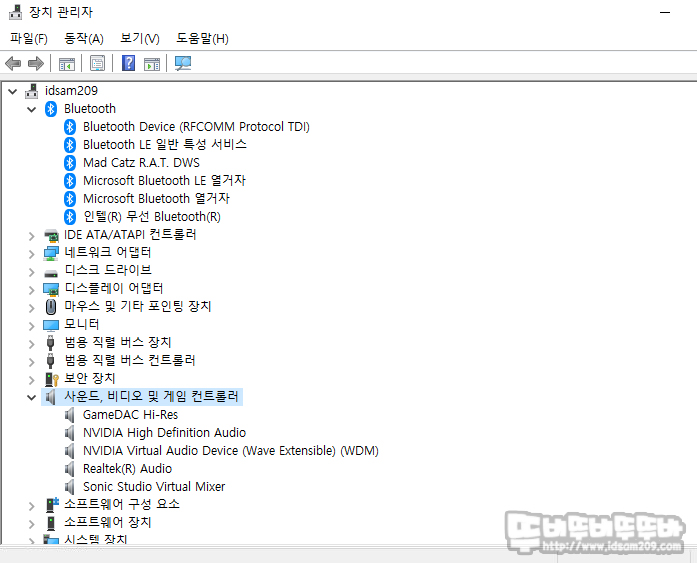The image size is (697, 563).
Task: Select Bluetooth LE 일반 특성 서비스
Action: (164, 144)
